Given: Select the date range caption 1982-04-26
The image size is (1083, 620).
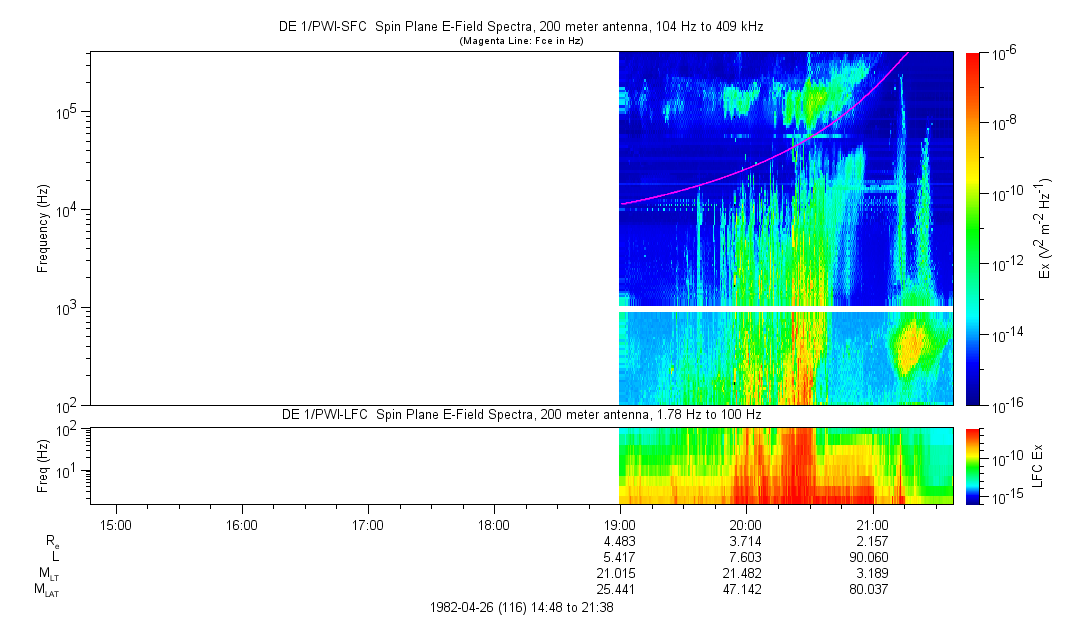Looking at the screenshot, I should 520,607.
